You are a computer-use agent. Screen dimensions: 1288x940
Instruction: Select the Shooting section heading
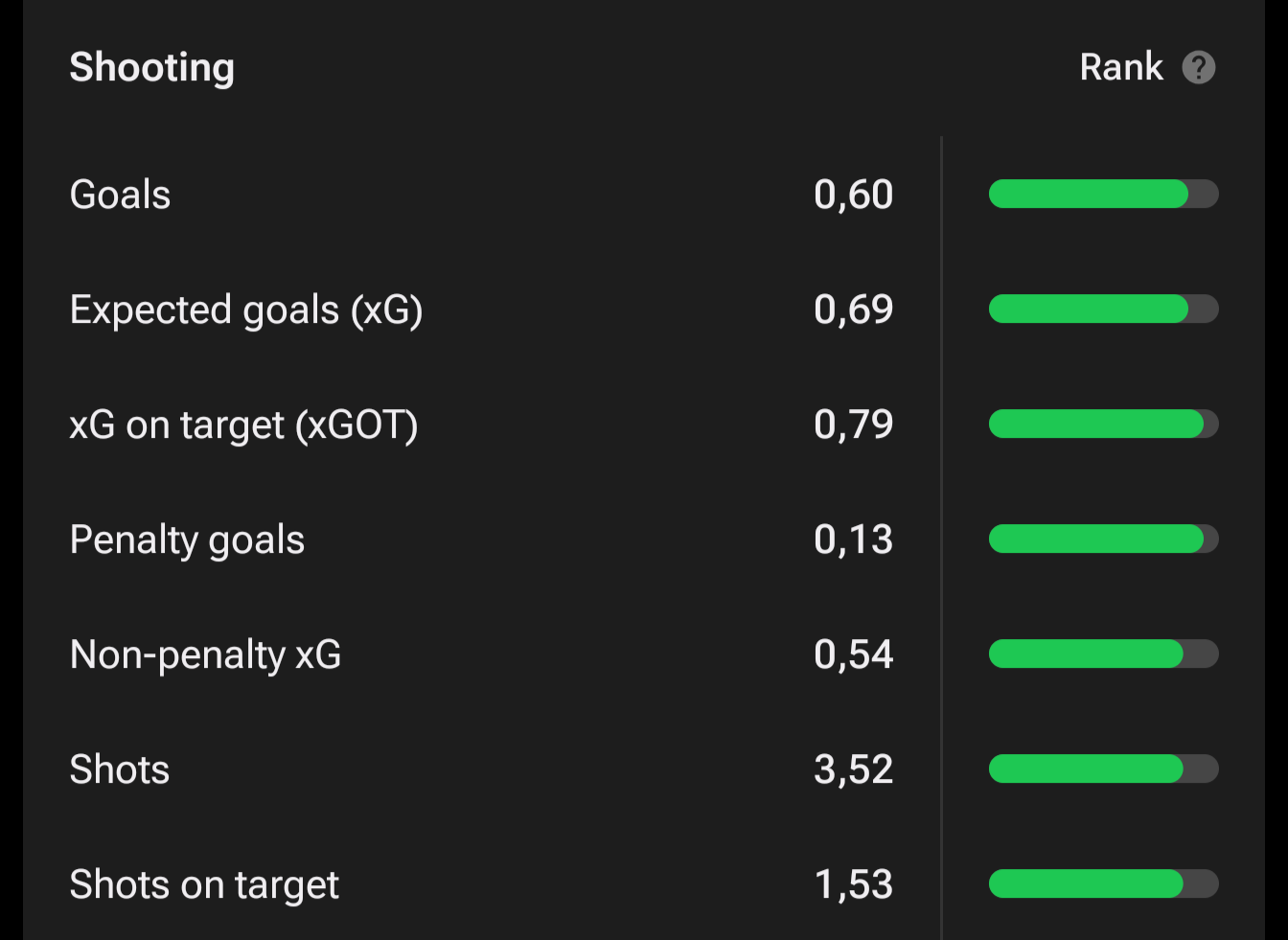point(151,68)
